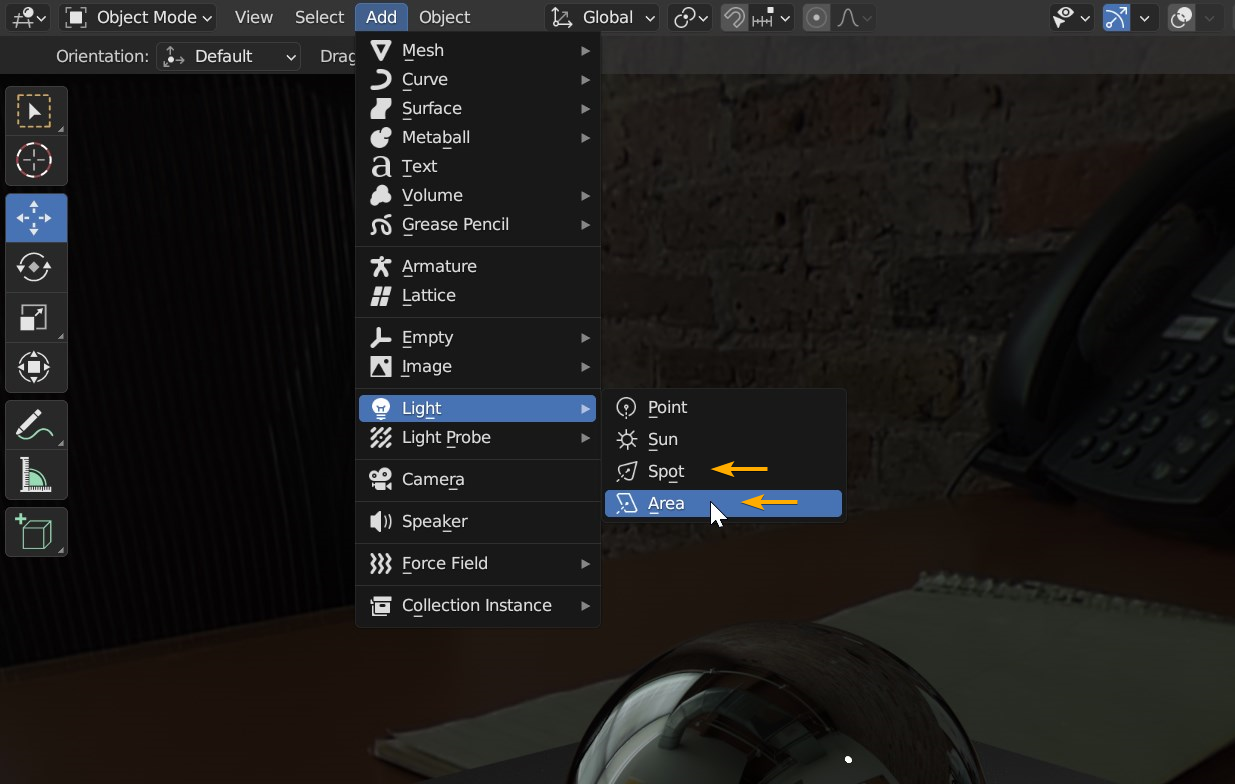Screen dimensions: 1235x784
Task: Add an Armature object
Action: pos(478,266)
